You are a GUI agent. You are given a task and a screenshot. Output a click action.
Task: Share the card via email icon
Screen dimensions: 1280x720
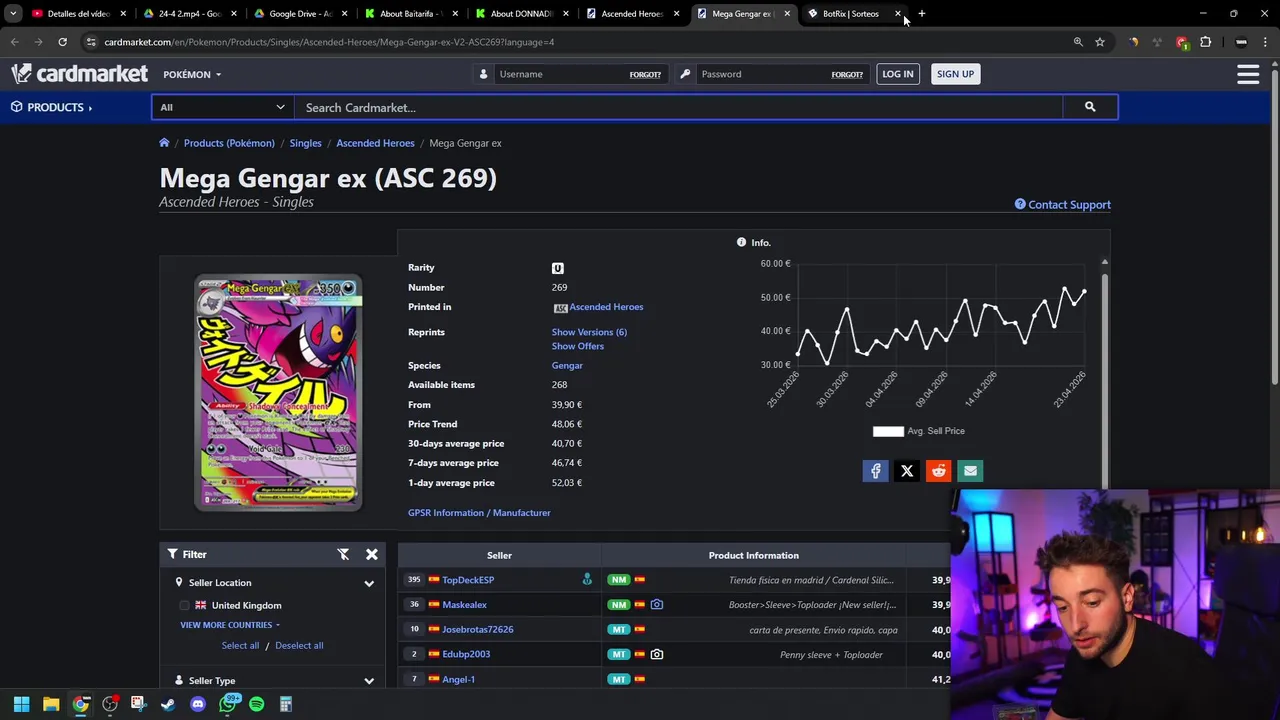point(970,471)
